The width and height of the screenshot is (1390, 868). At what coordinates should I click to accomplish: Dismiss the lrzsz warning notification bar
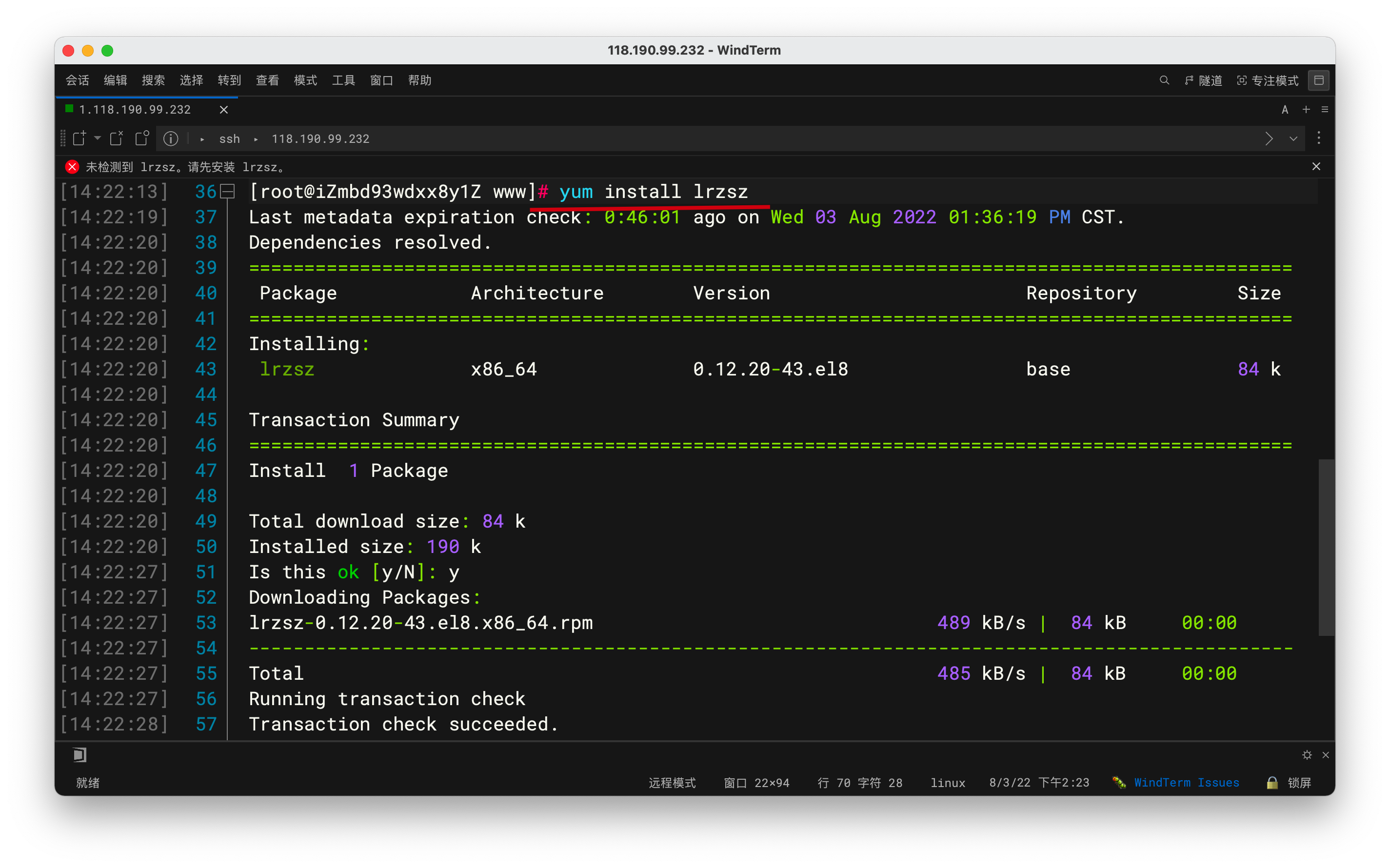click(x=1316, y=166)
